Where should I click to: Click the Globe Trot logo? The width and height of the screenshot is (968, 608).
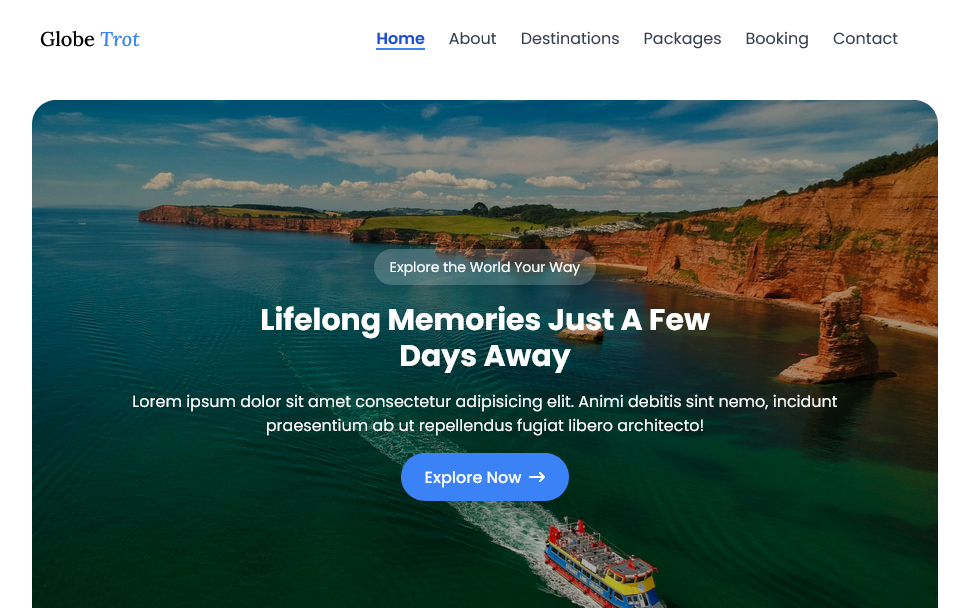pyautogui.click(x=90, y=39)
